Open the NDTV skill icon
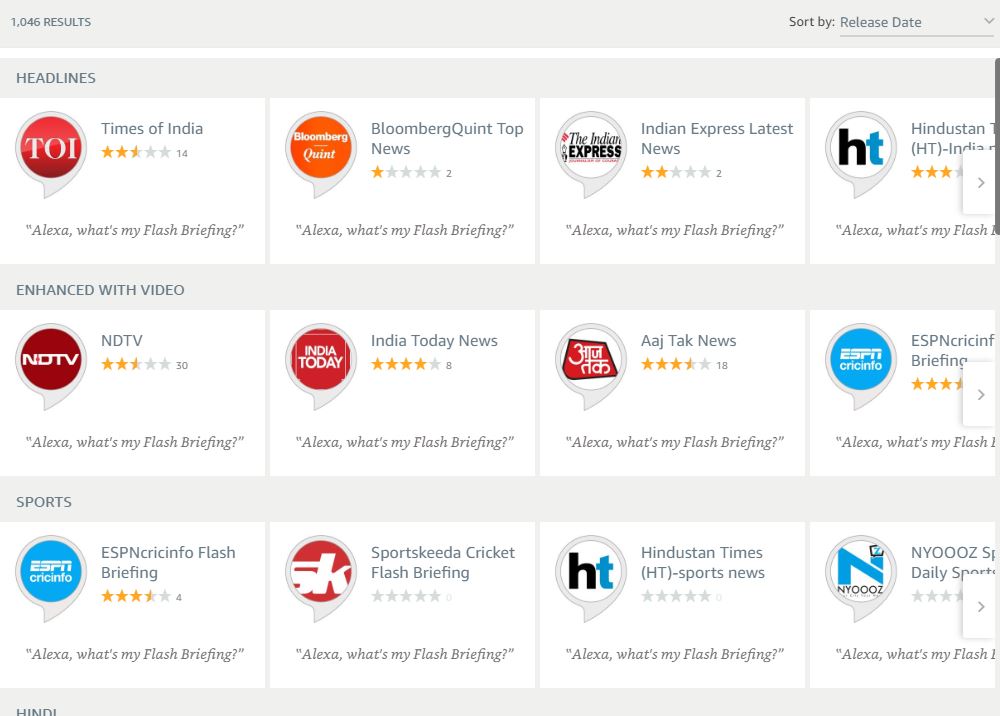 click(51, 366)
